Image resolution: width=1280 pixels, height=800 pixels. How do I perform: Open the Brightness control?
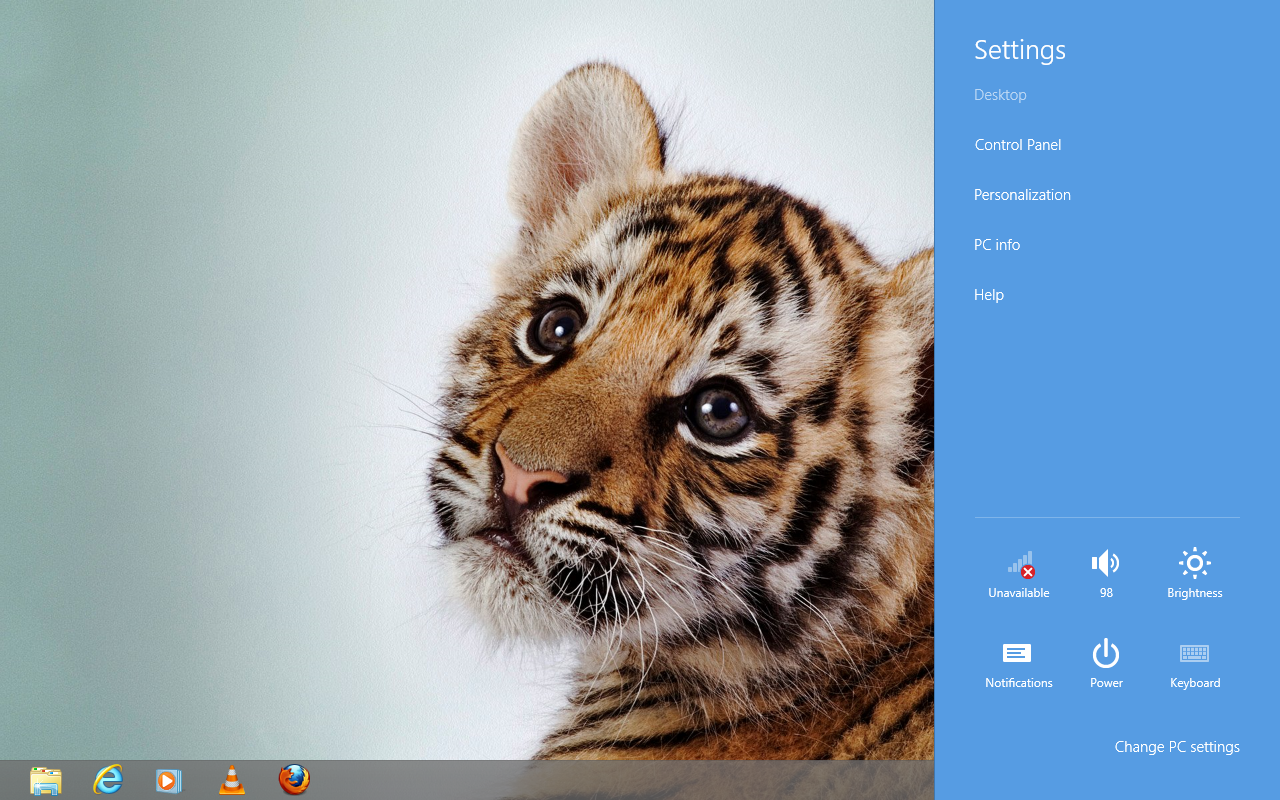(x=1195, y=574)
